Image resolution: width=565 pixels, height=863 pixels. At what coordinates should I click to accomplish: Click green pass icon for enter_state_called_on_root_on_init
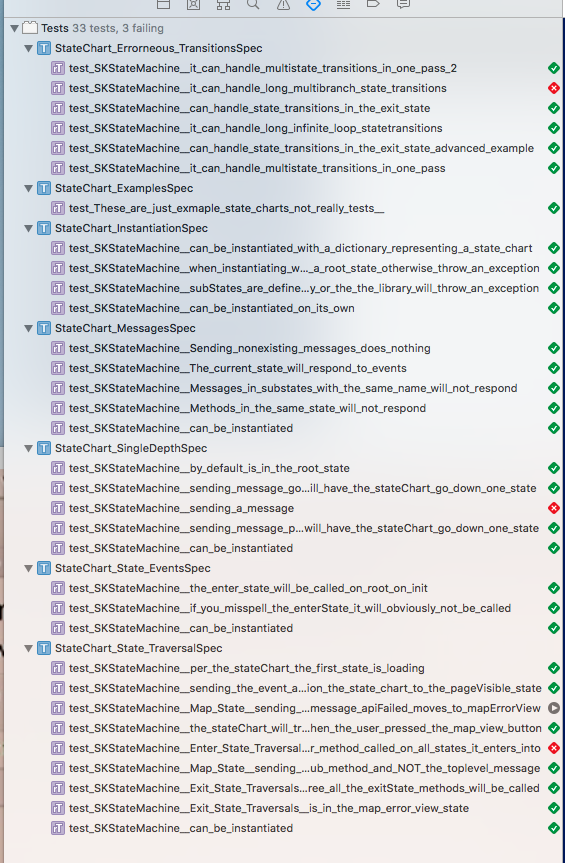[x=554, y=588]
